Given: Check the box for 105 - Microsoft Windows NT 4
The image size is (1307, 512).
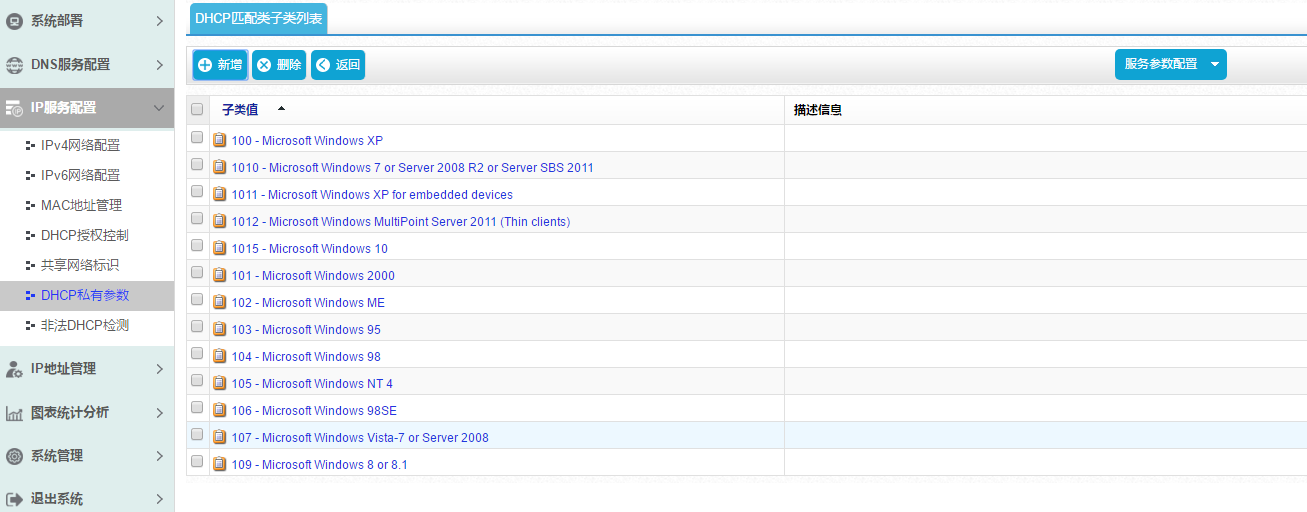Looking at the screenshot, I should click(x=197, y=381).
